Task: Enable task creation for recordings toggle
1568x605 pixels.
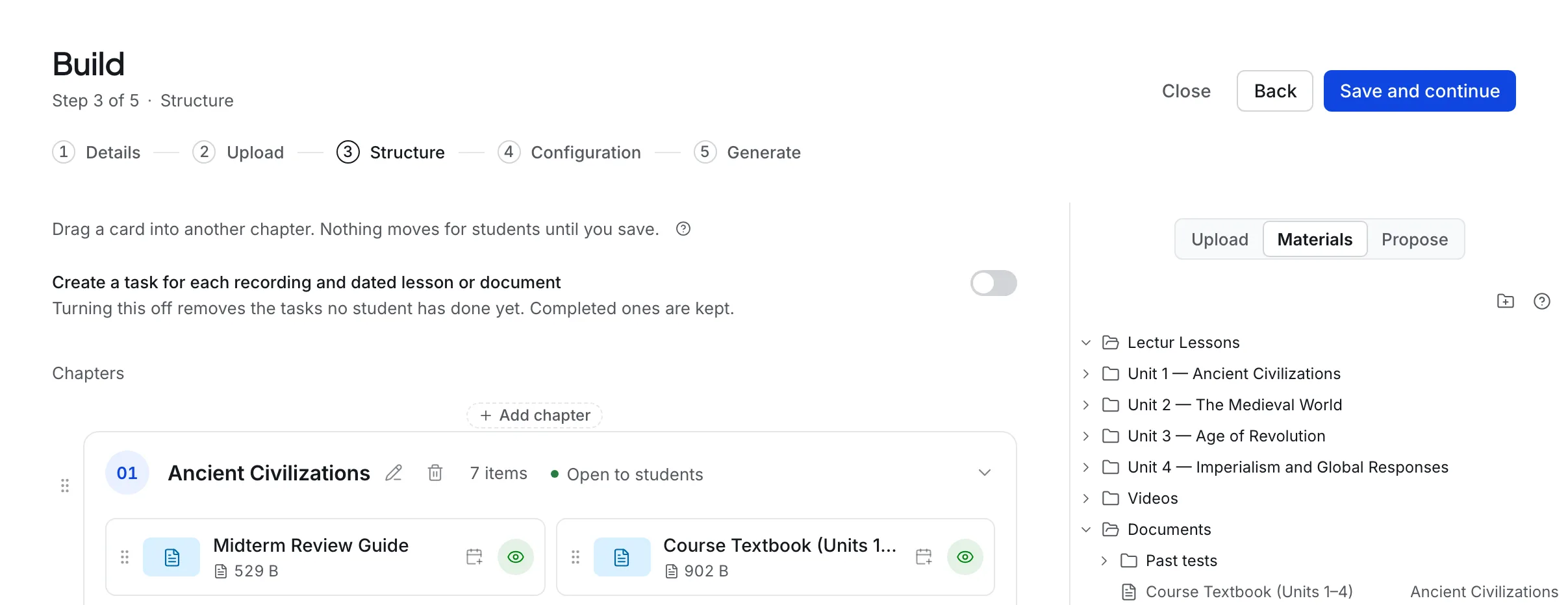Action: point(993,283)
